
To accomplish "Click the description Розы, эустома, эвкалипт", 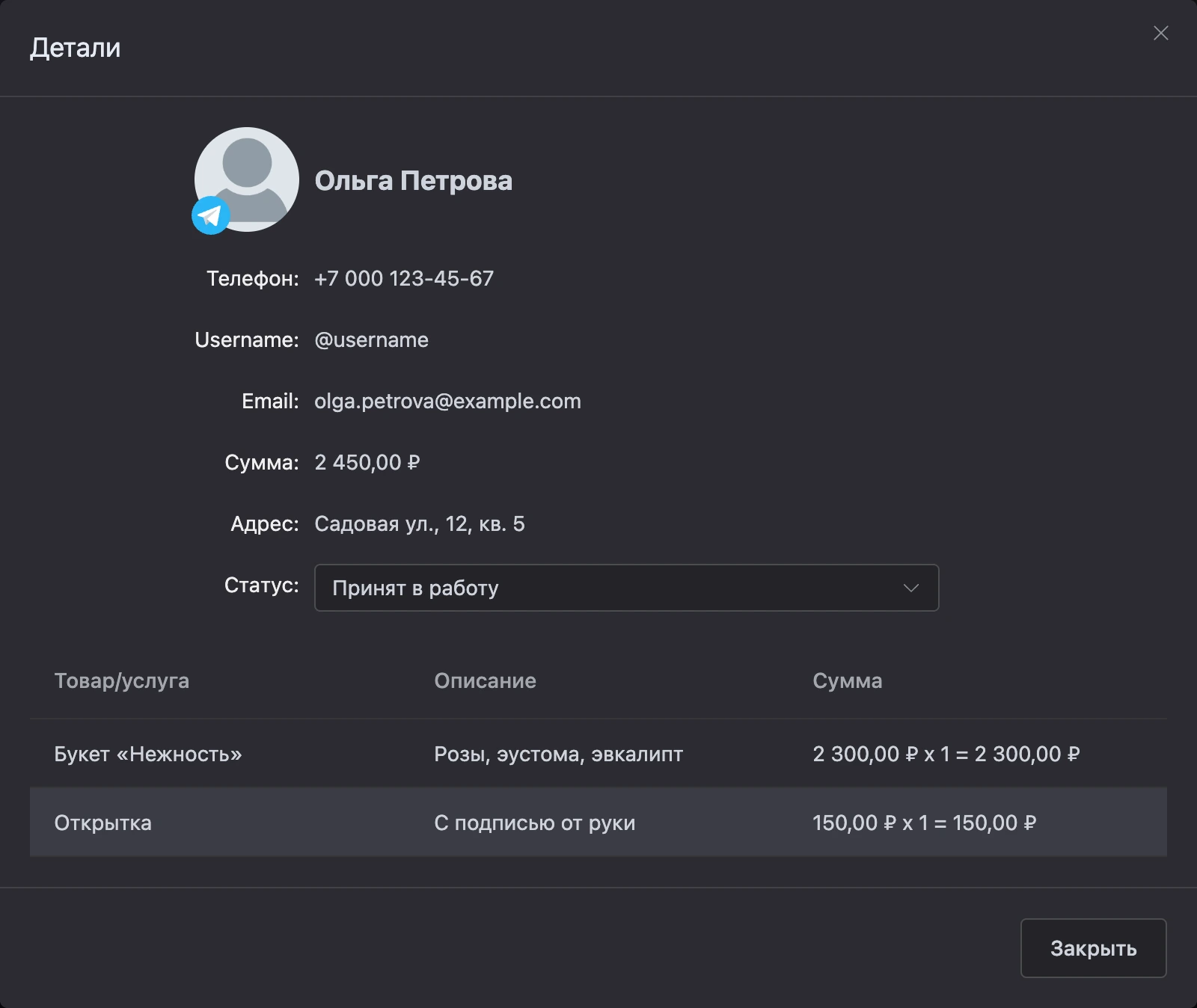I will pyautogui.click(x=559, y=754).
